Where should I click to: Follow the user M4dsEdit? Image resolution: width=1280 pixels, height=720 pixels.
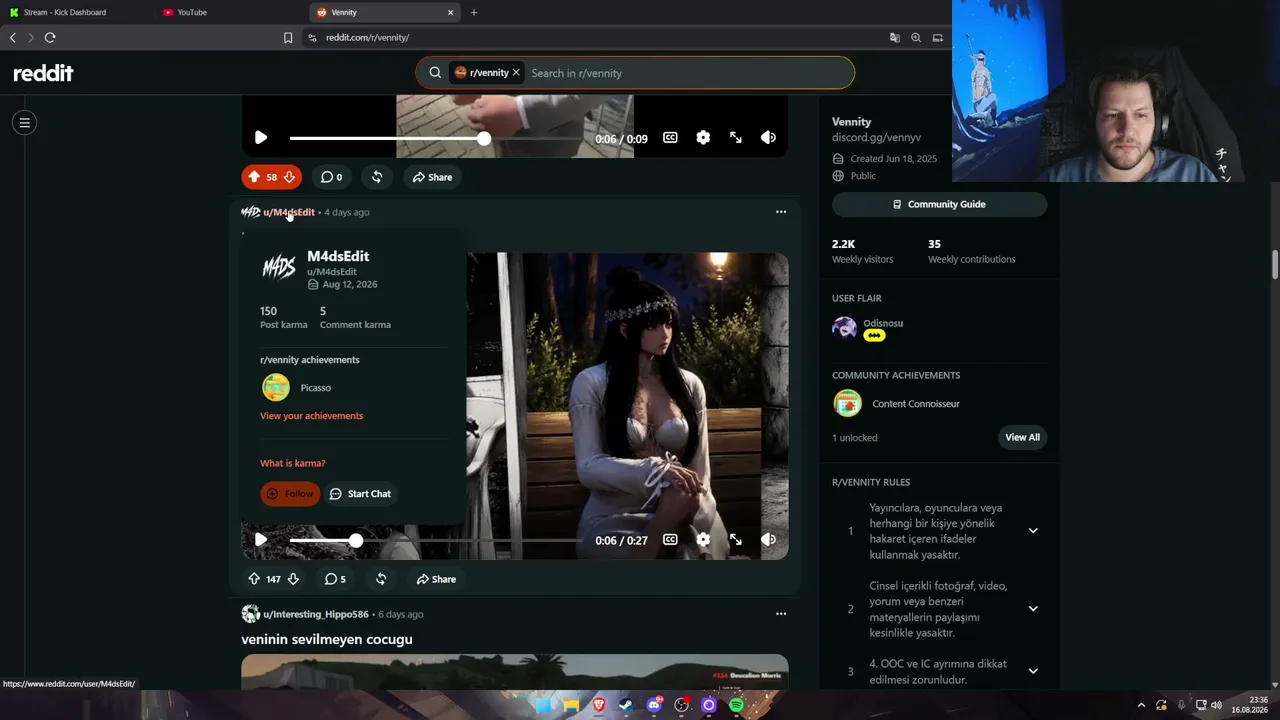(x=290, y=494)
